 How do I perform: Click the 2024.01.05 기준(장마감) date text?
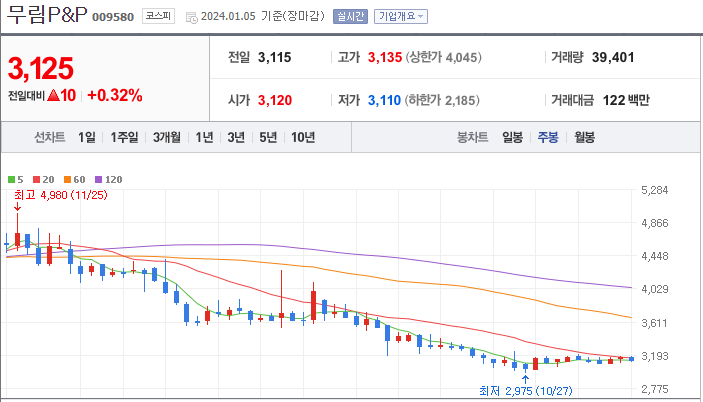pyautogui.click(x=263, y=16)
